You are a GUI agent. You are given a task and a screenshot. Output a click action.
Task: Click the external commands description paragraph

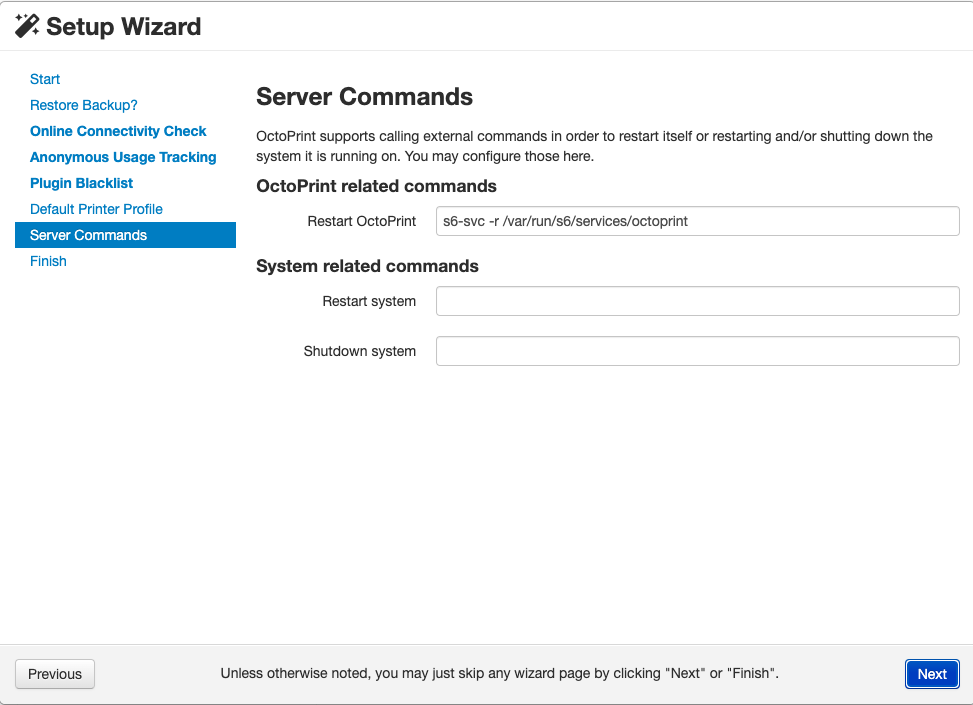click(594, 146)
